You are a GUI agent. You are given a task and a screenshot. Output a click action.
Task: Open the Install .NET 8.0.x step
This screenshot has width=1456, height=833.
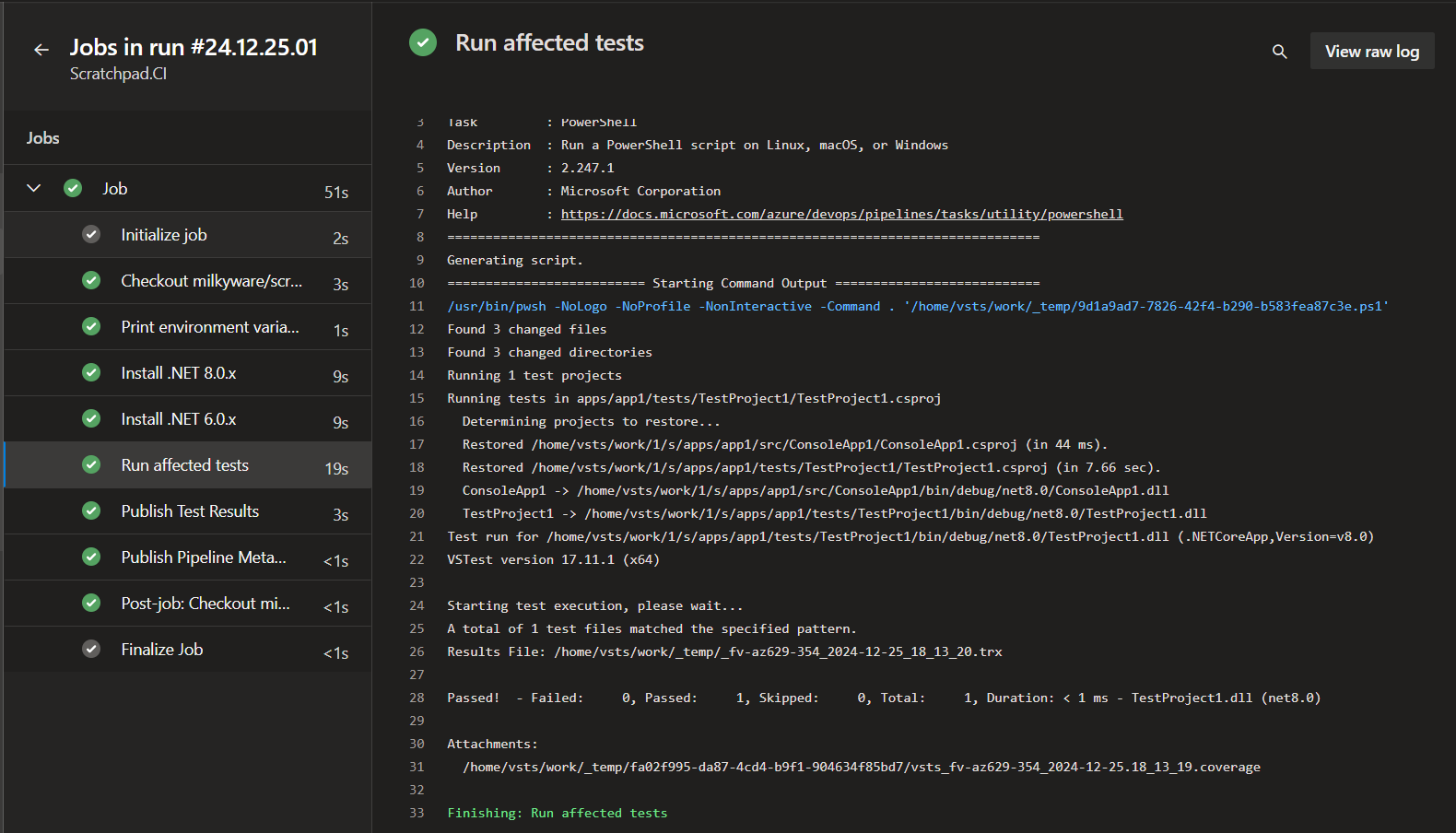click(x=188, y=373)
